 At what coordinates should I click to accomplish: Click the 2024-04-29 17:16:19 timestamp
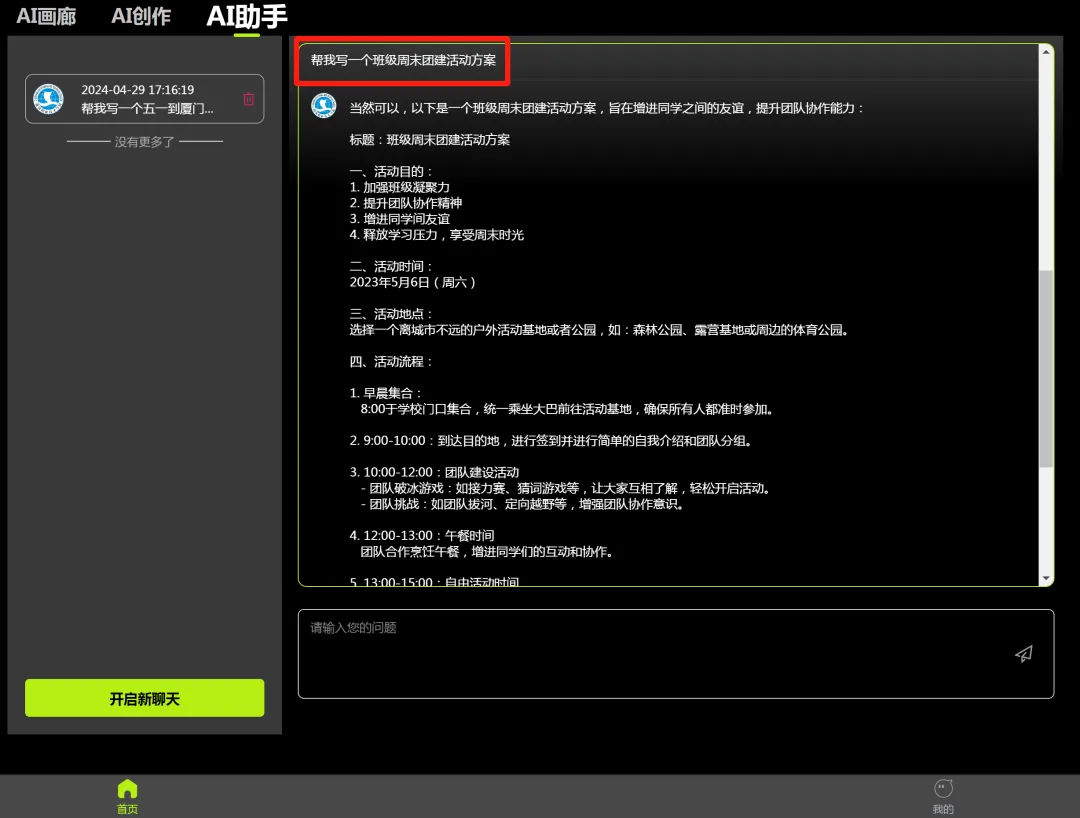(x=138, y=90)
